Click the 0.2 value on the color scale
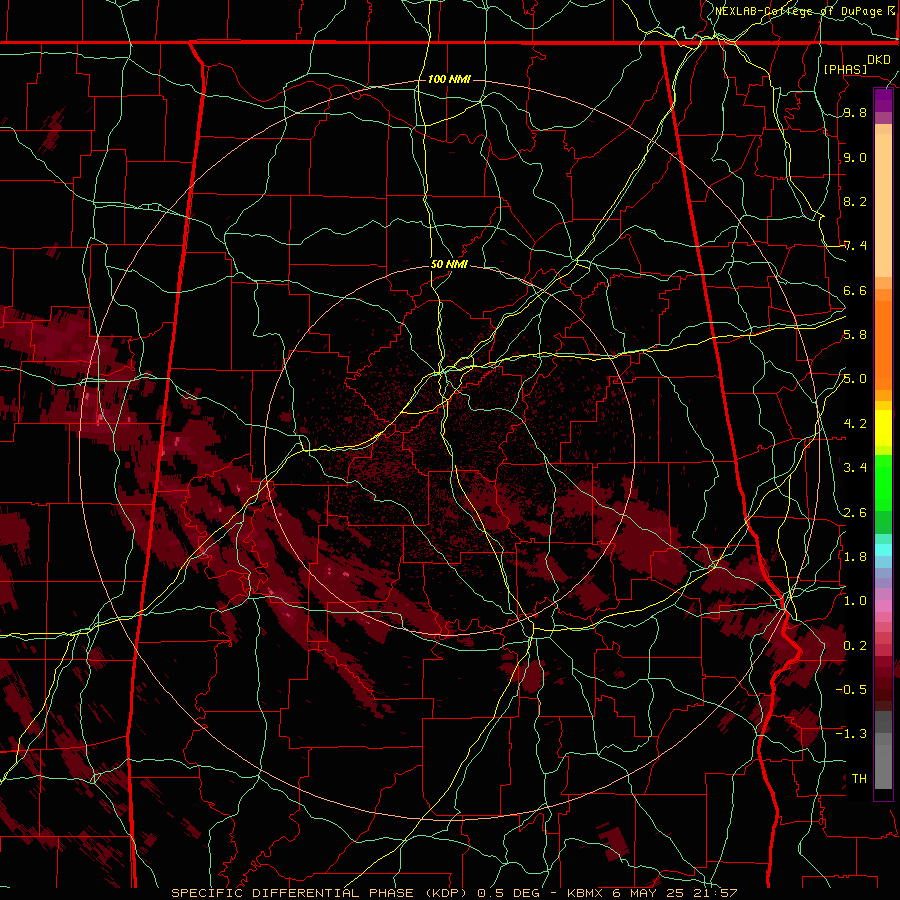 click(x=855, y=645)
